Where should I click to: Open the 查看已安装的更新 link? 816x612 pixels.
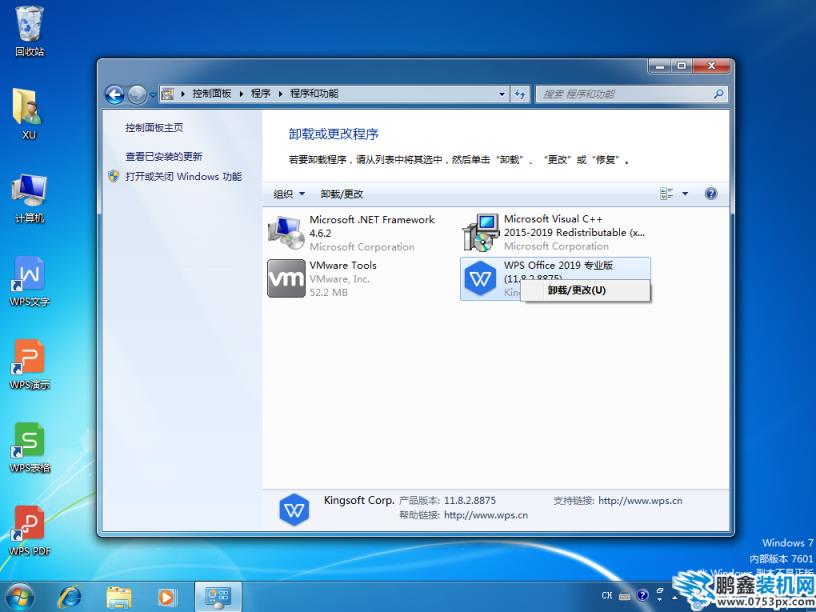(x=163, y=157)
